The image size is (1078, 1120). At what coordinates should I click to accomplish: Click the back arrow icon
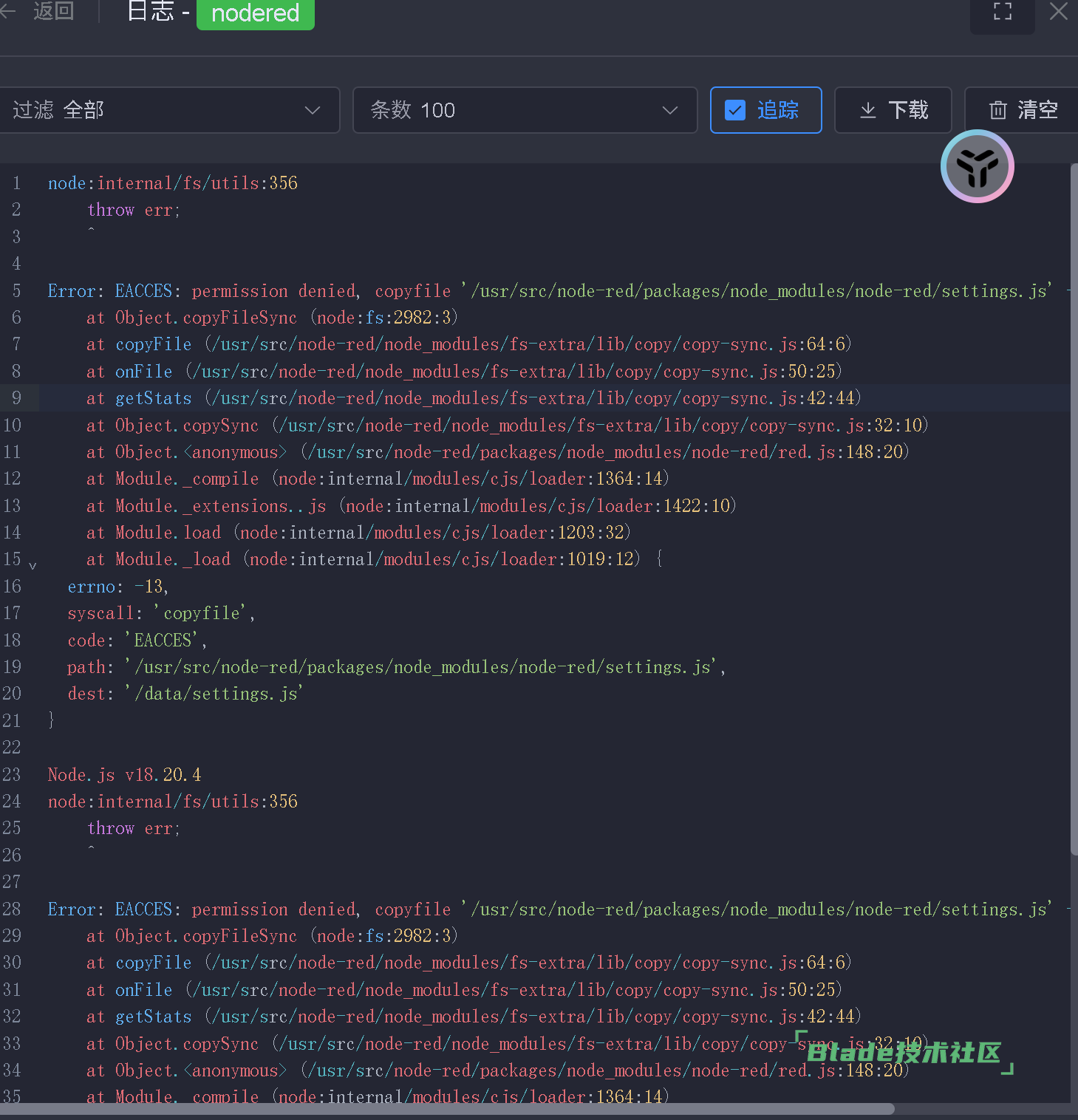tap(7, 10)
